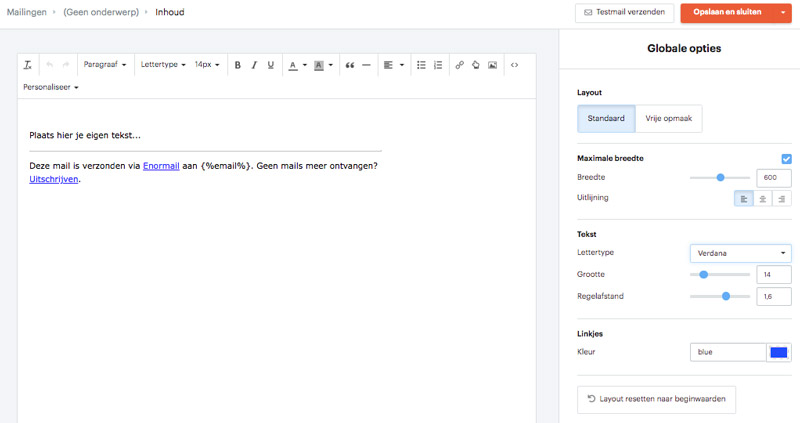Viewport: 800px width, 423px height.
Task: Go to Mailingen in breadcrumb
Action: (x=27, y=13)
